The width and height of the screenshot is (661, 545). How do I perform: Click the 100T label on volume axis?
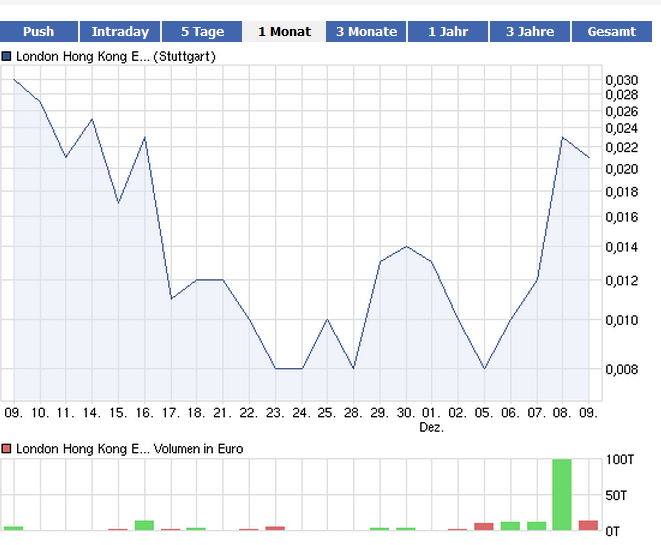pyautogui.click(x=621, y=459)
